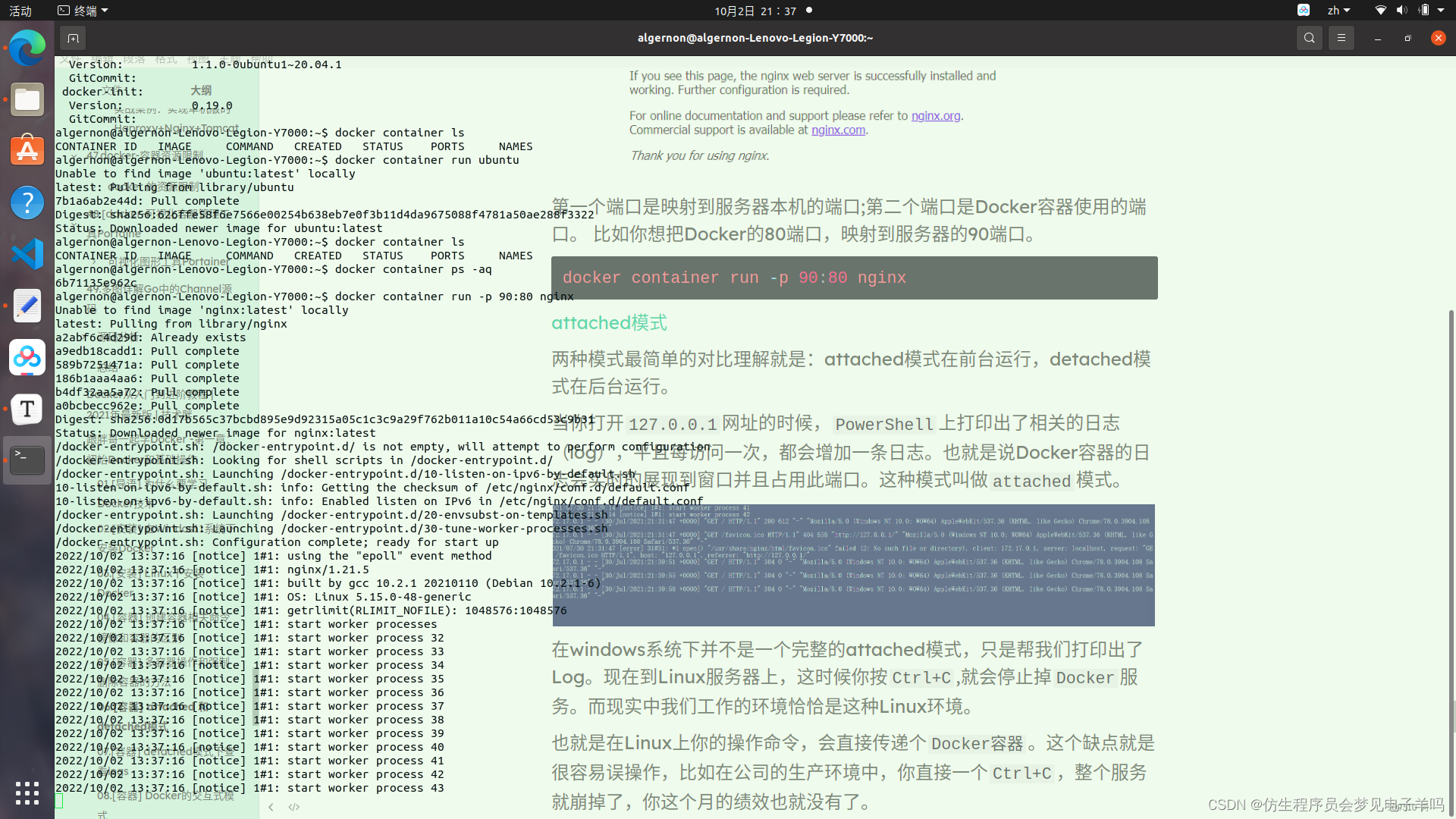Expand the zh input language dropdown

[x=1339, y=10]
